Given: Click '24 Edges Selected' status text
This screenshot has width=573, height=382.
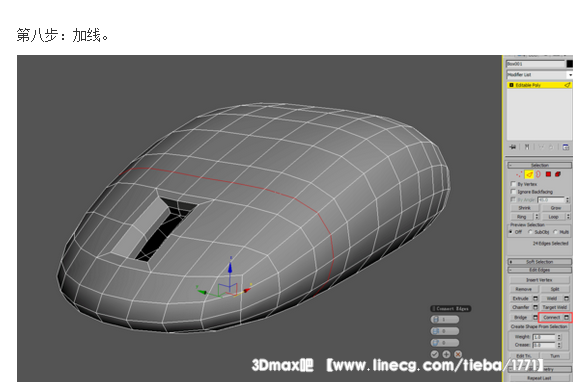Looking at the screenshot, I should pyautogui.click(x=551, y=243).
